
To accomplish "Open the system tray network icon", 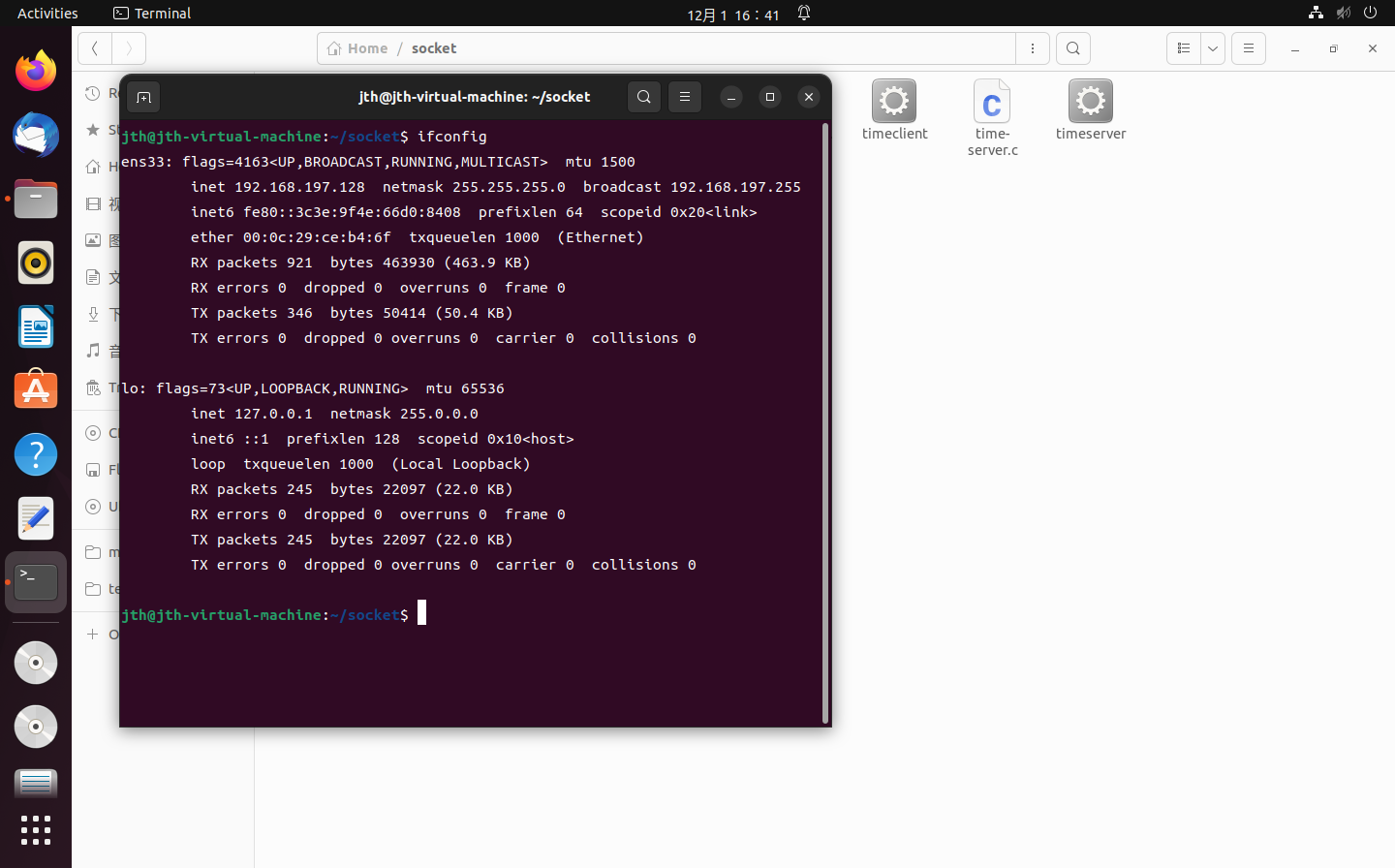I will 1316,13.
